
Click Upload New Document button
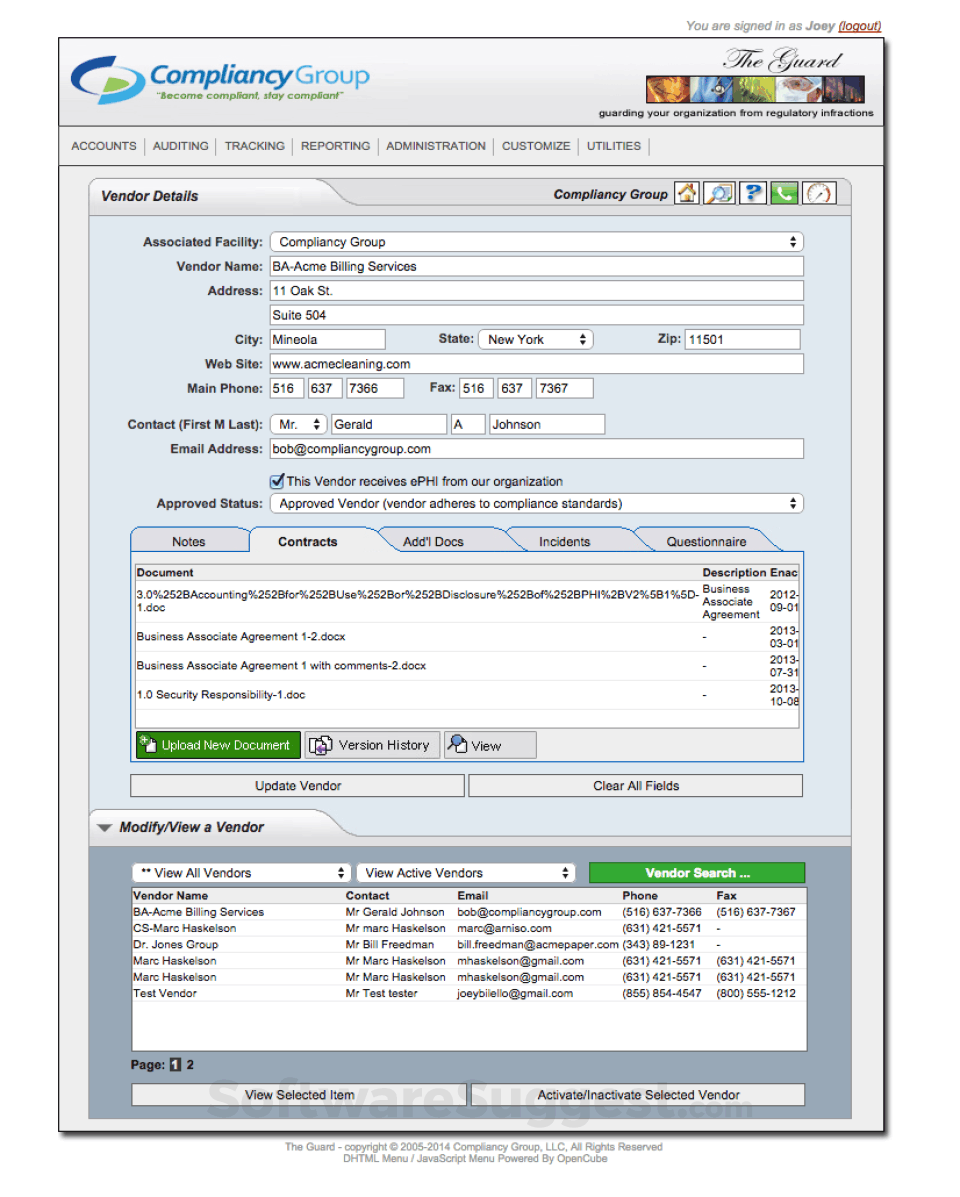[219, 745]
